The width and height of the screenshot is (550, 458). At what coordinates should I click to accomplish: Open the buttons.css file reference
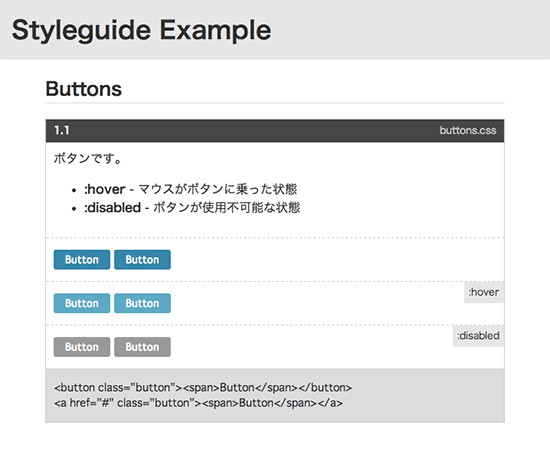[468, 130]
